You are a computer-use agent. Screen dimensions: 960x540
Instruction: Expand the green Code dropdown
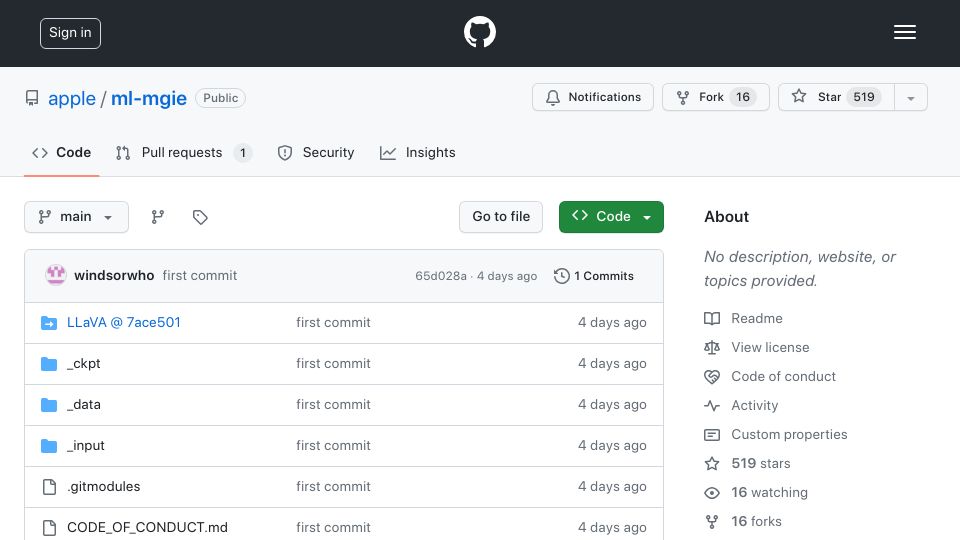coord(611,217)
